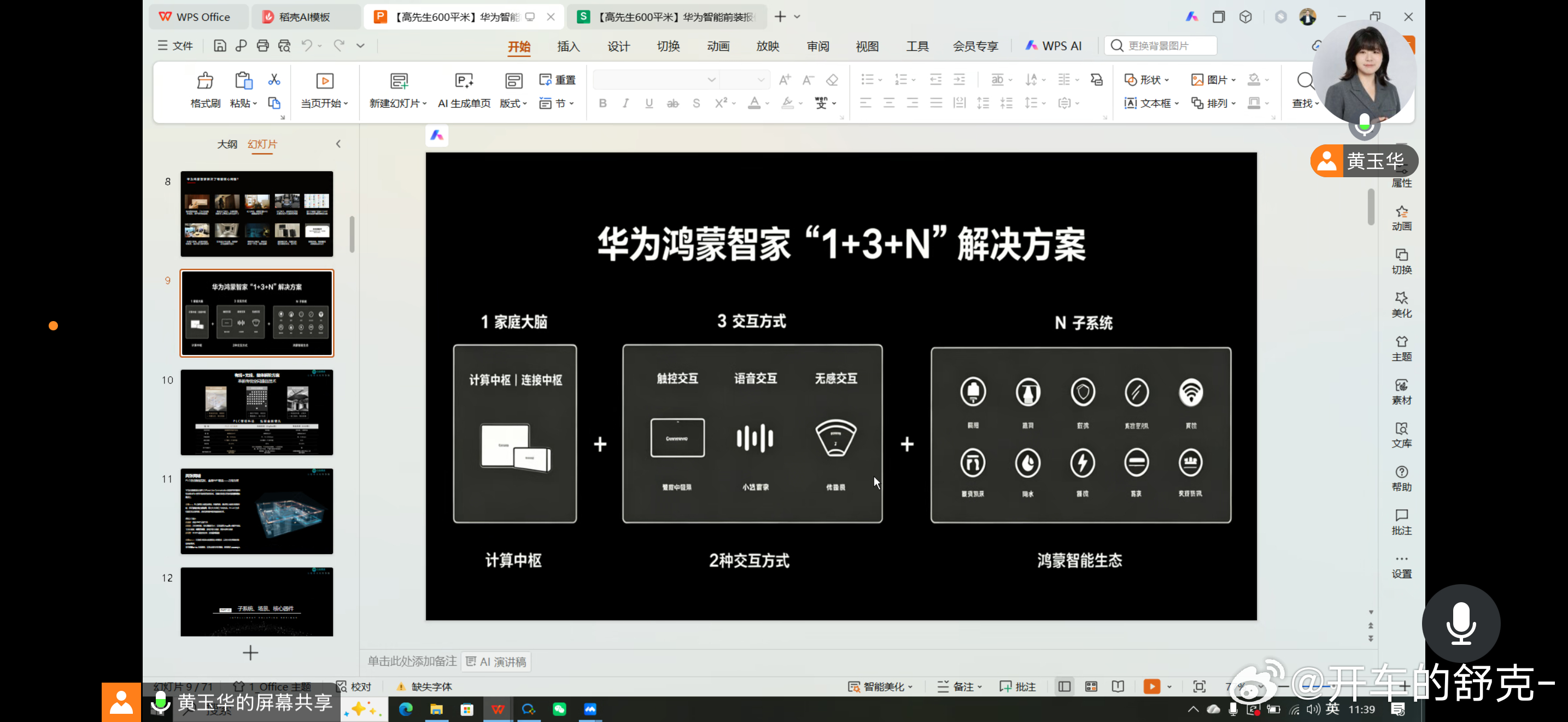
Task: Switch to the 动画 ribbon tab
Action: tap(718, 46)
